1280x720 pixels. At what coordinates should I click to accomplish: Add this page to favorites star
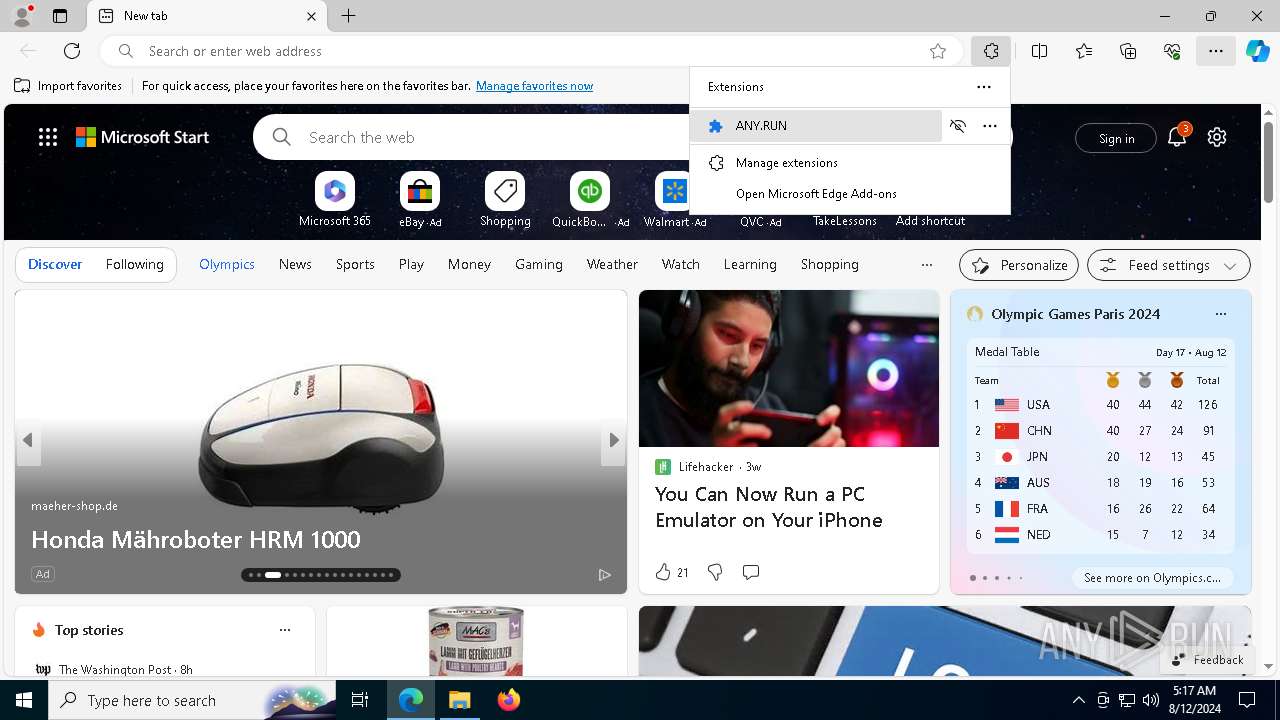click(938, 51)
